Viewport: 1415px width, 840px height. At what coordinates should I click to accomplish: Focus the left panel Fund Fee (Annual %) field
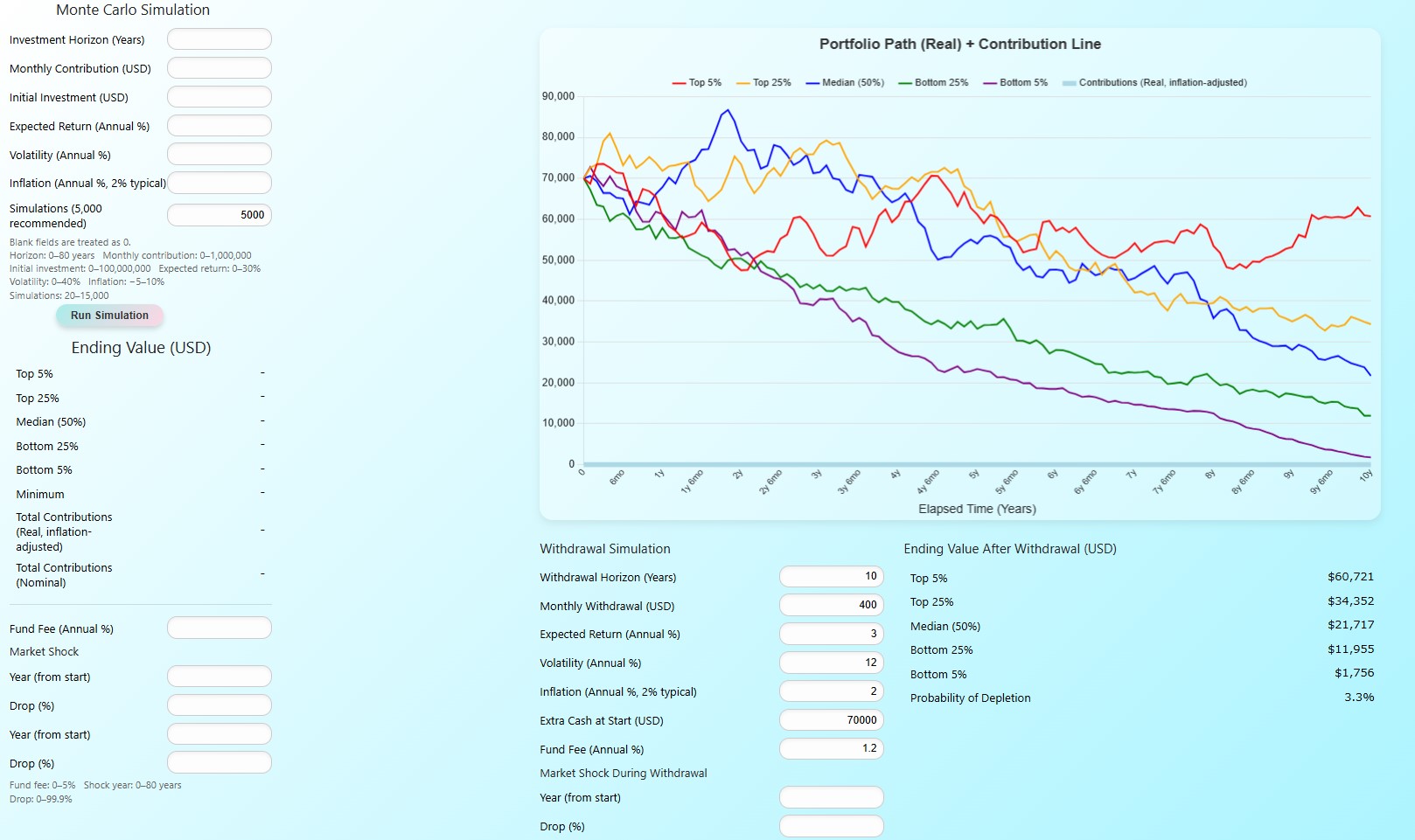pos(219,628)
